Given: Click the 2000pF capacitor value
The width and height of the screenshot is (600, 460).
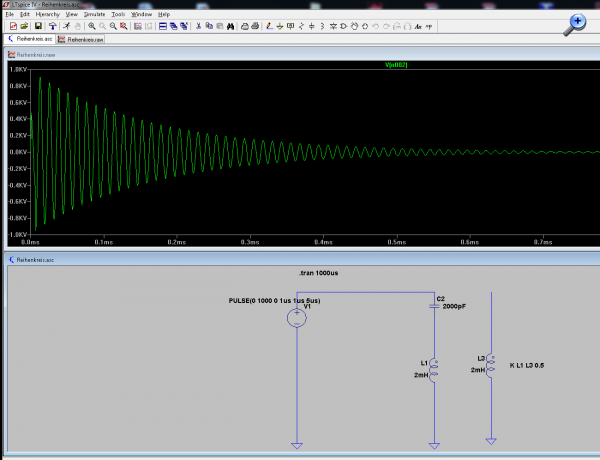Looking at the screenshot, I should click(454, 307).
